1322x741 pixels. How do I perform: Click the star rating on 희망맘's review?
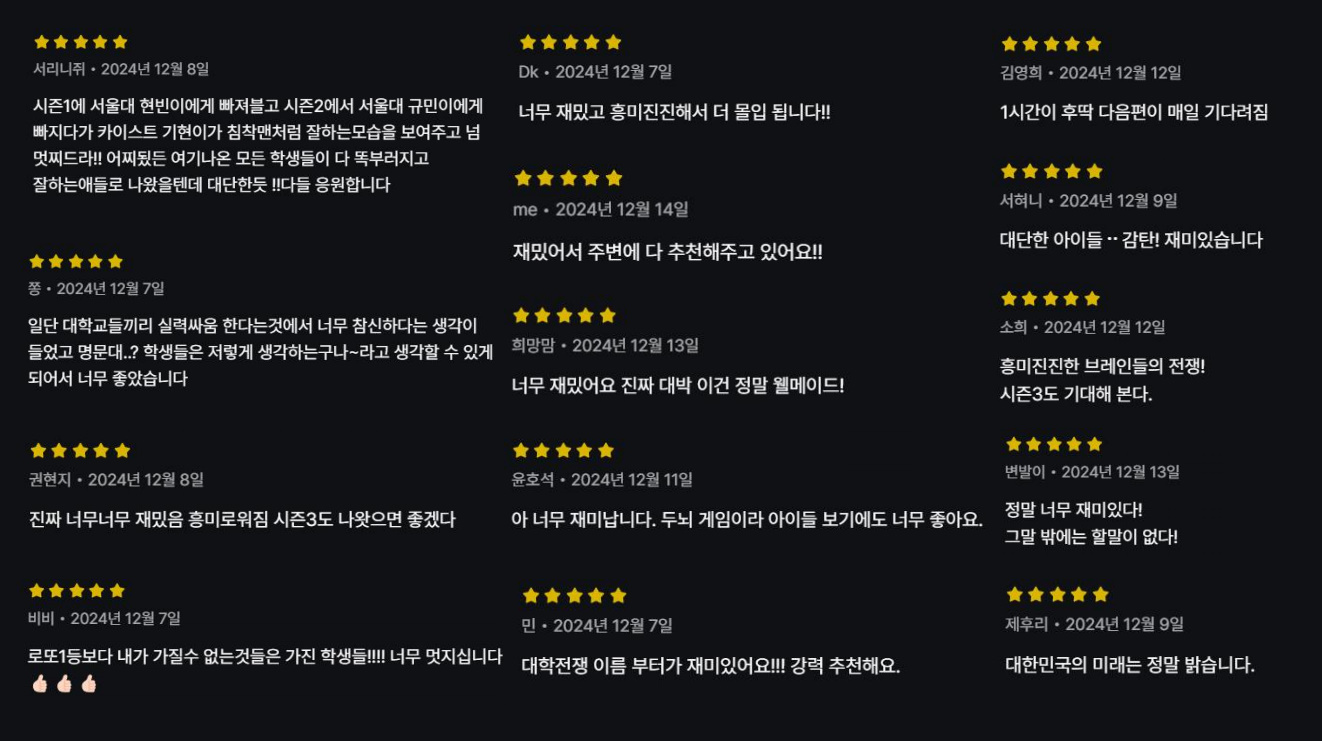click(564, 315)
